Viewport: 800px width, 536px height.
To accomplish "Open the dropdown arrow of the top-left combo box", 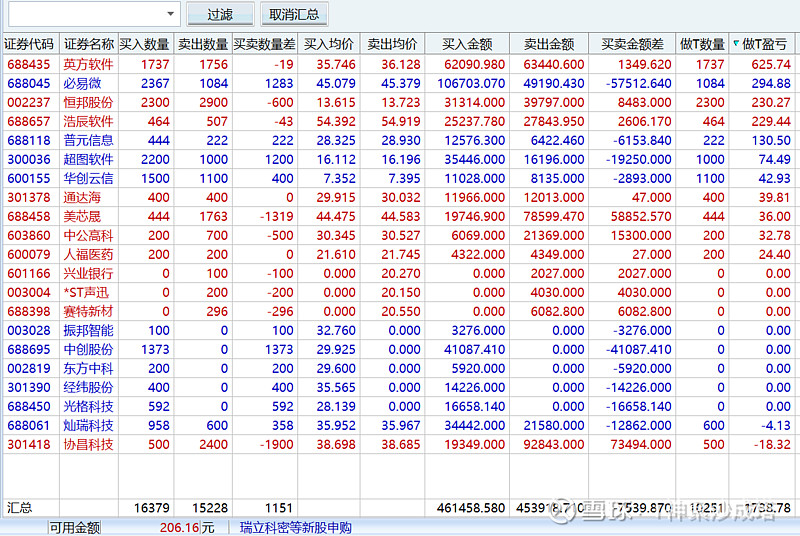I will pos(171,15).
